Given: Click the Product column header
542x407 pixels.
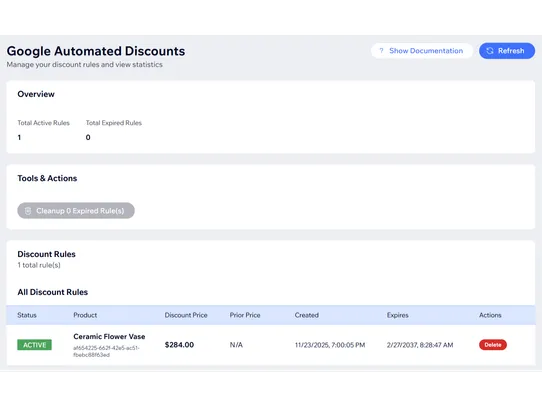Looking at the screenshot, I should tap(85, 315).
